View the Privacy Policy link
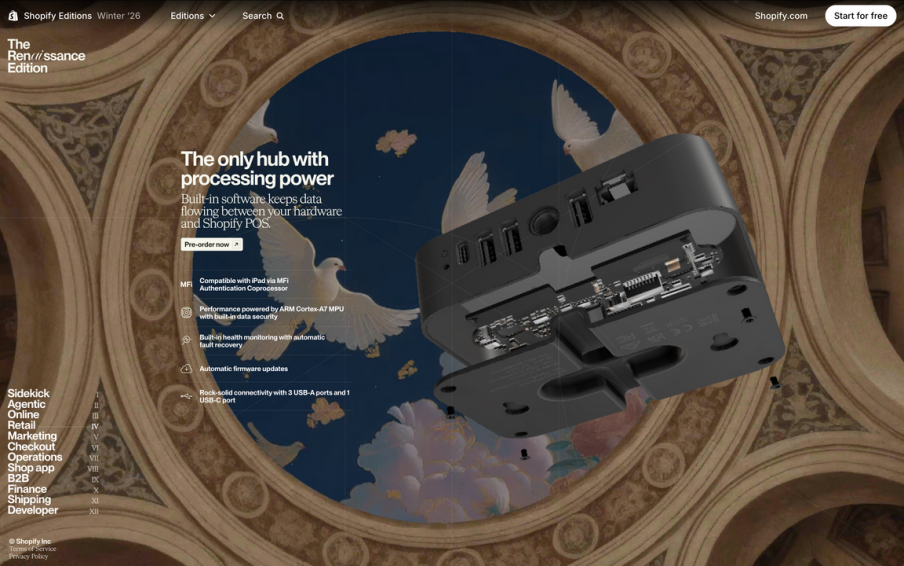 click(28, 556)
